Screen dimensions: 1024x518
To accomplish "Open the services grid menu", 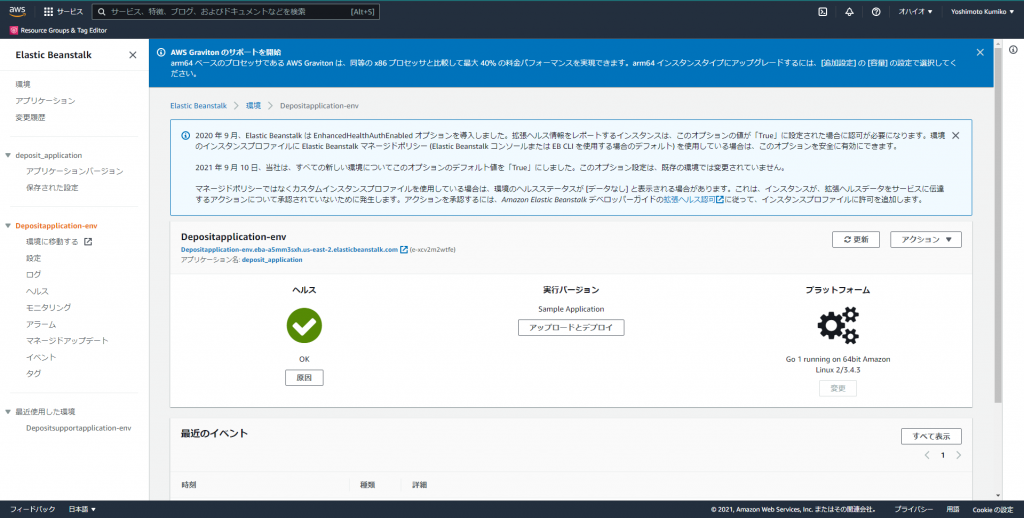I will click(48, 12).
